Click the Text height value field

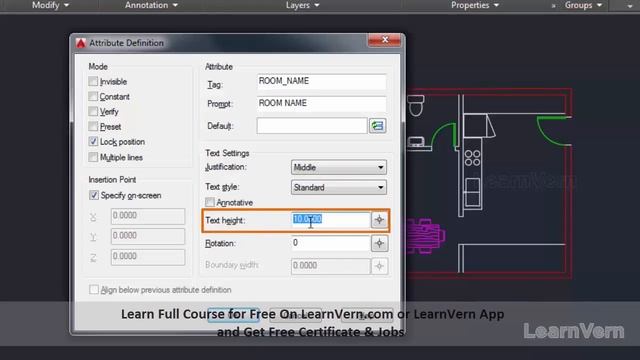331,220
